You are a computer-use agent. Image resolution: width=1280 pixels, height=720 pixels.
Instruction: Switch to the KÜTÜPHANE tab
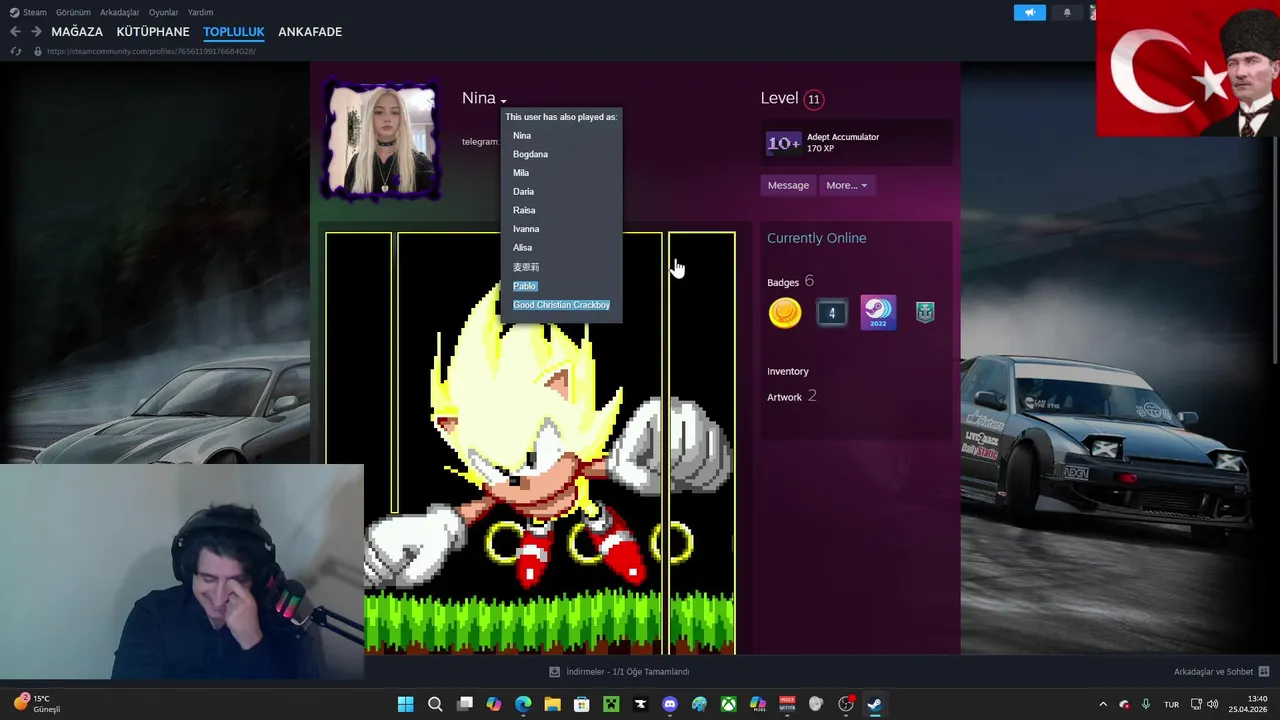153,32
